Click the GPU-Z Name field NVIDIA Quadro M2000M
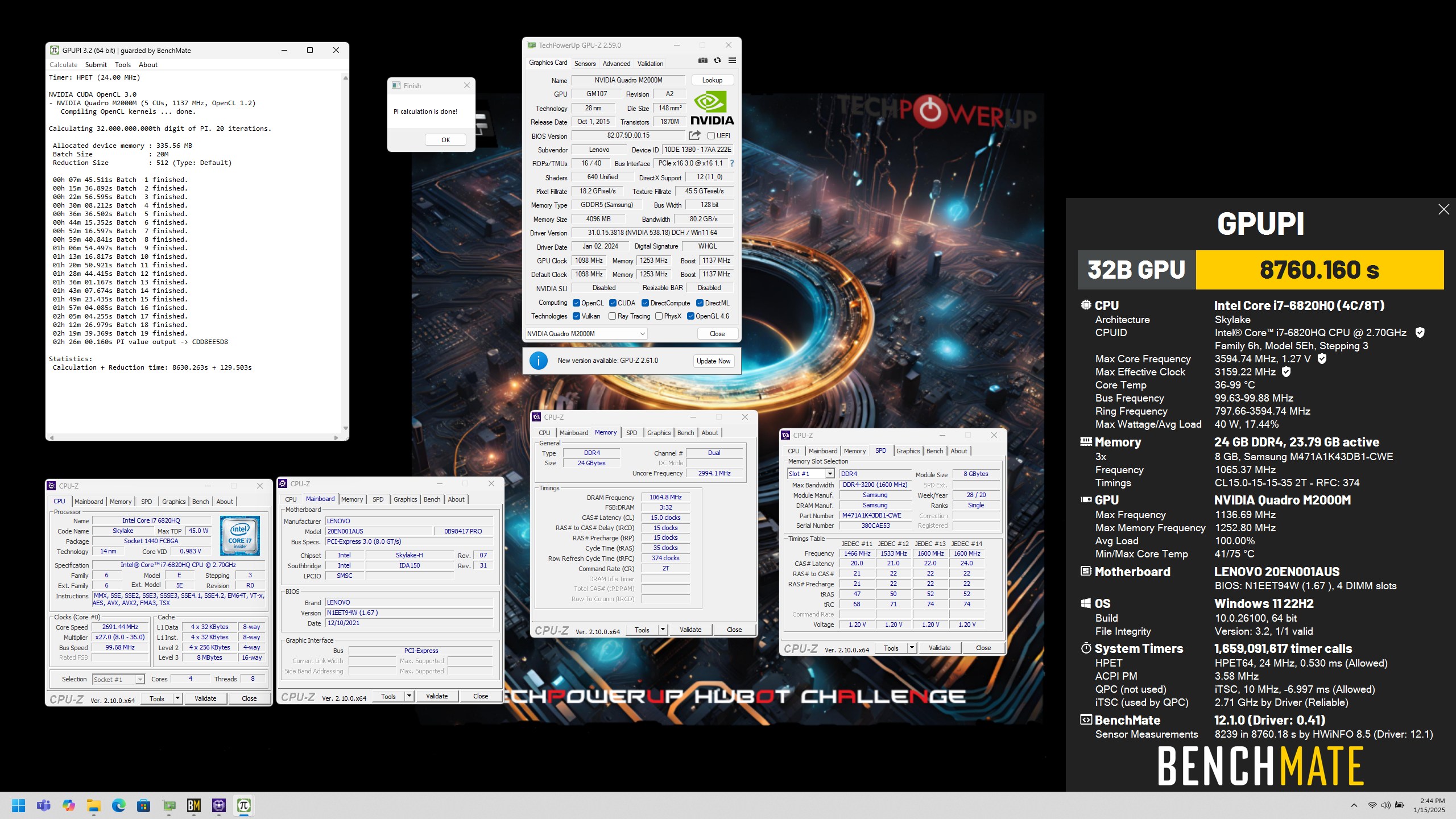This screenshot has width=1456, height=819. [628, 80]
